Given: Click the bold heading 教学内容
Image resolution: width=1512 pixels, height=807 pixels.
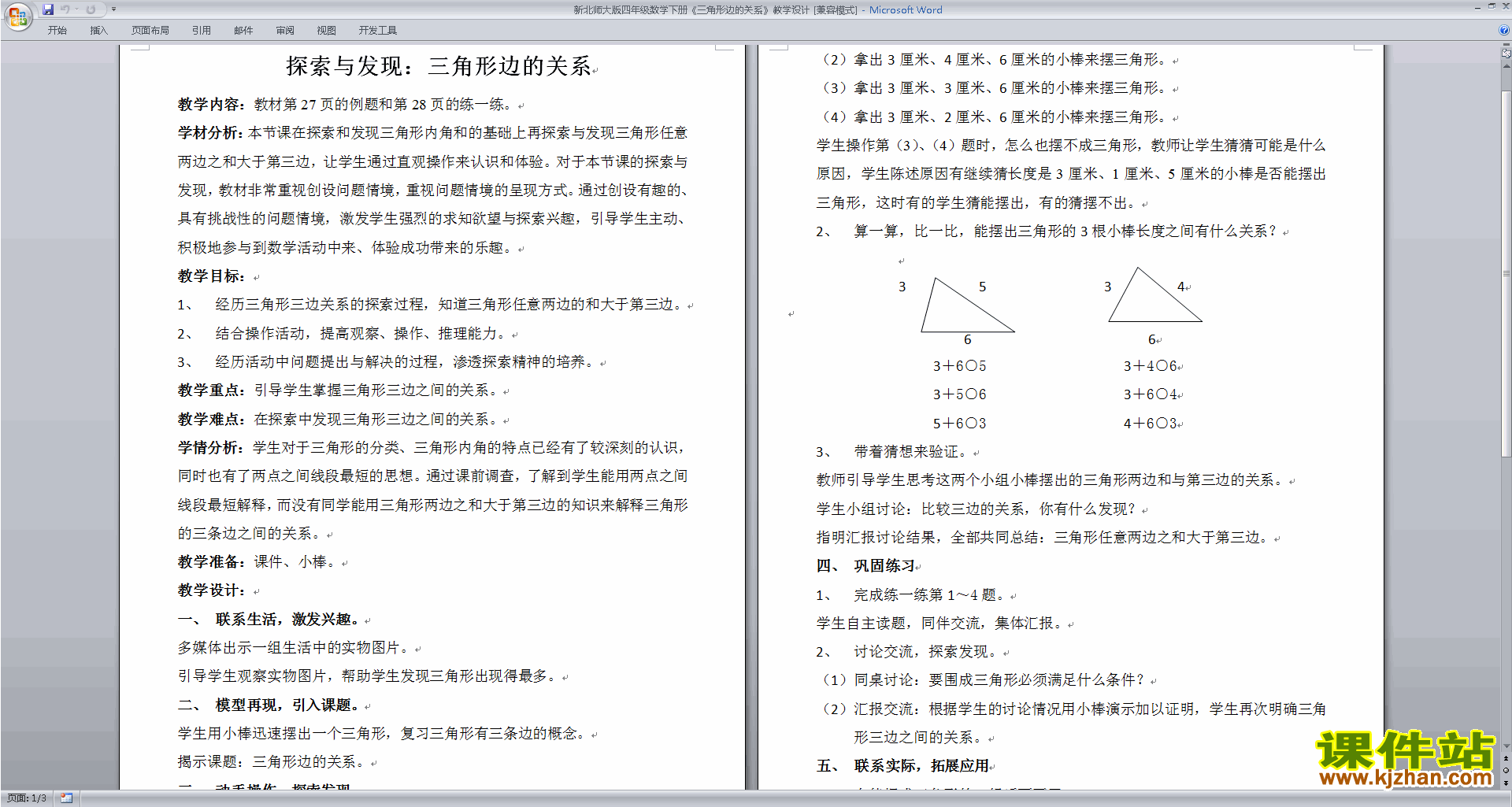Looking at the screenshot, I should tap(212, 105).
